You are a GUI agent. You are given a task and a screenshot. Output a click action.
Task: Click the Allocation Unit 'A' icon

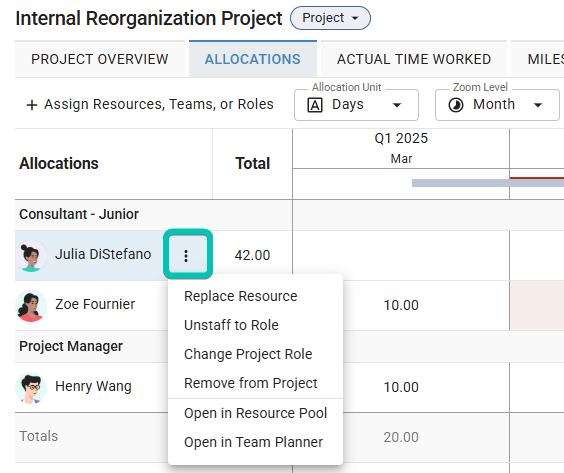(x=315, y=105)
